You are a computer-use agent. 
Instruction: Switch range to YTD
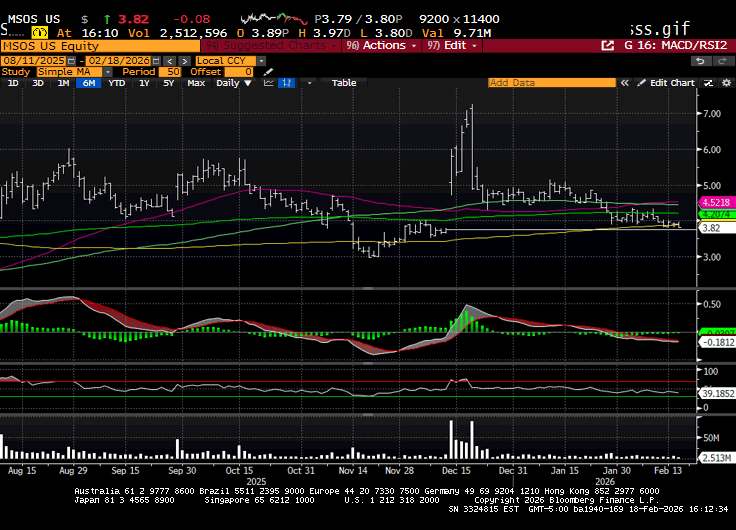116,83
